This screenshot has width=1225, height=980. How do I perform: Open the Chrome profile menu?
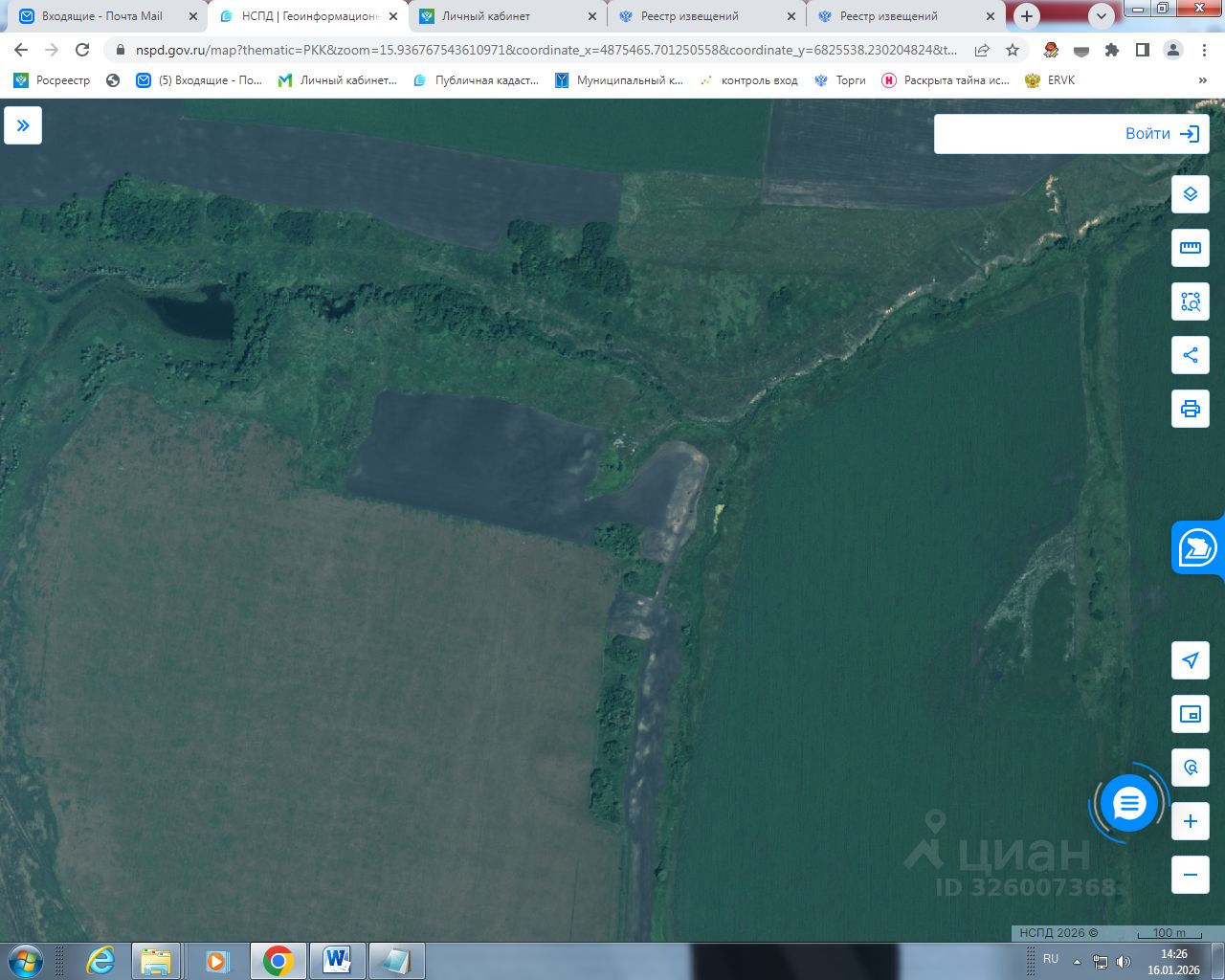[x=1173, y=50]
